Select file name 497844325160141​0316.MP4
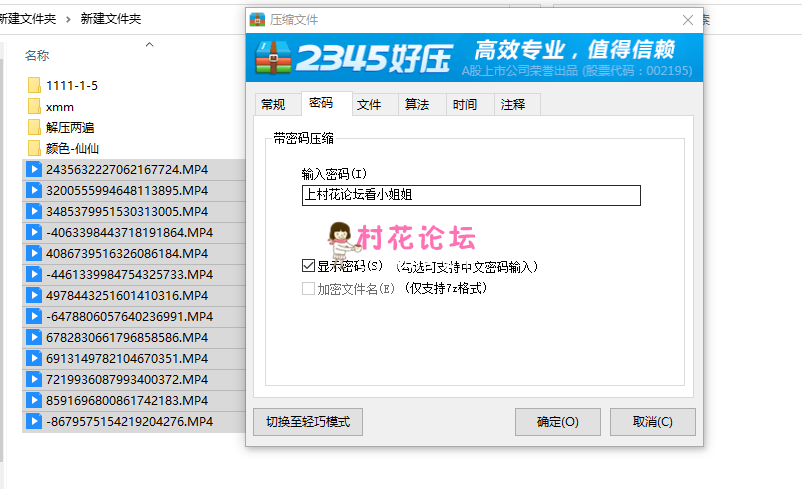The width and height of the screenshot is (802, 489). coord(127,295)
